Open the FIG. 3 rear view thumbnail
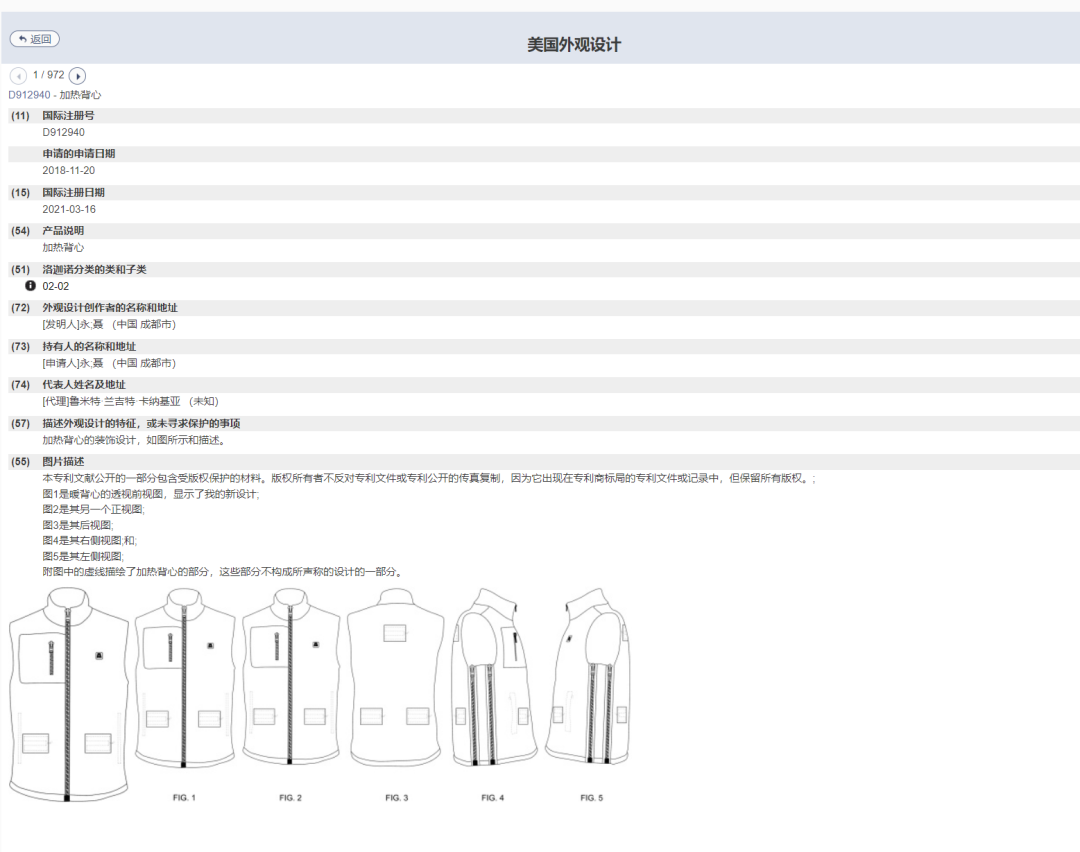Viewport: 1080px width, 852px height. click(x=396, y=678)
